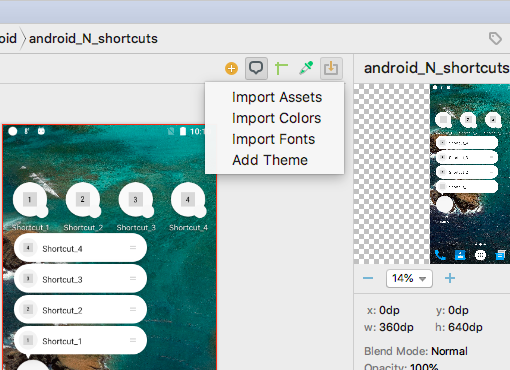510x370 pixels.
Task: Click Shortcut_3 circular icon in mockup
Action: (135, 200)
